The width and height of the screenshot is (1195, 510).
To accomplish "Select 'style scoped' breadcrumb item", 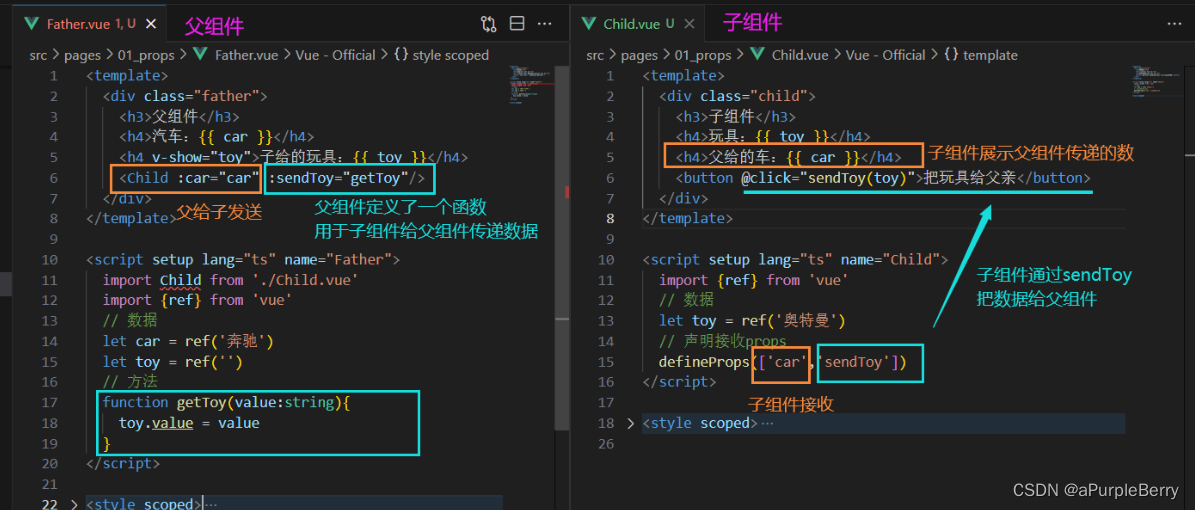I will point(450,55).
